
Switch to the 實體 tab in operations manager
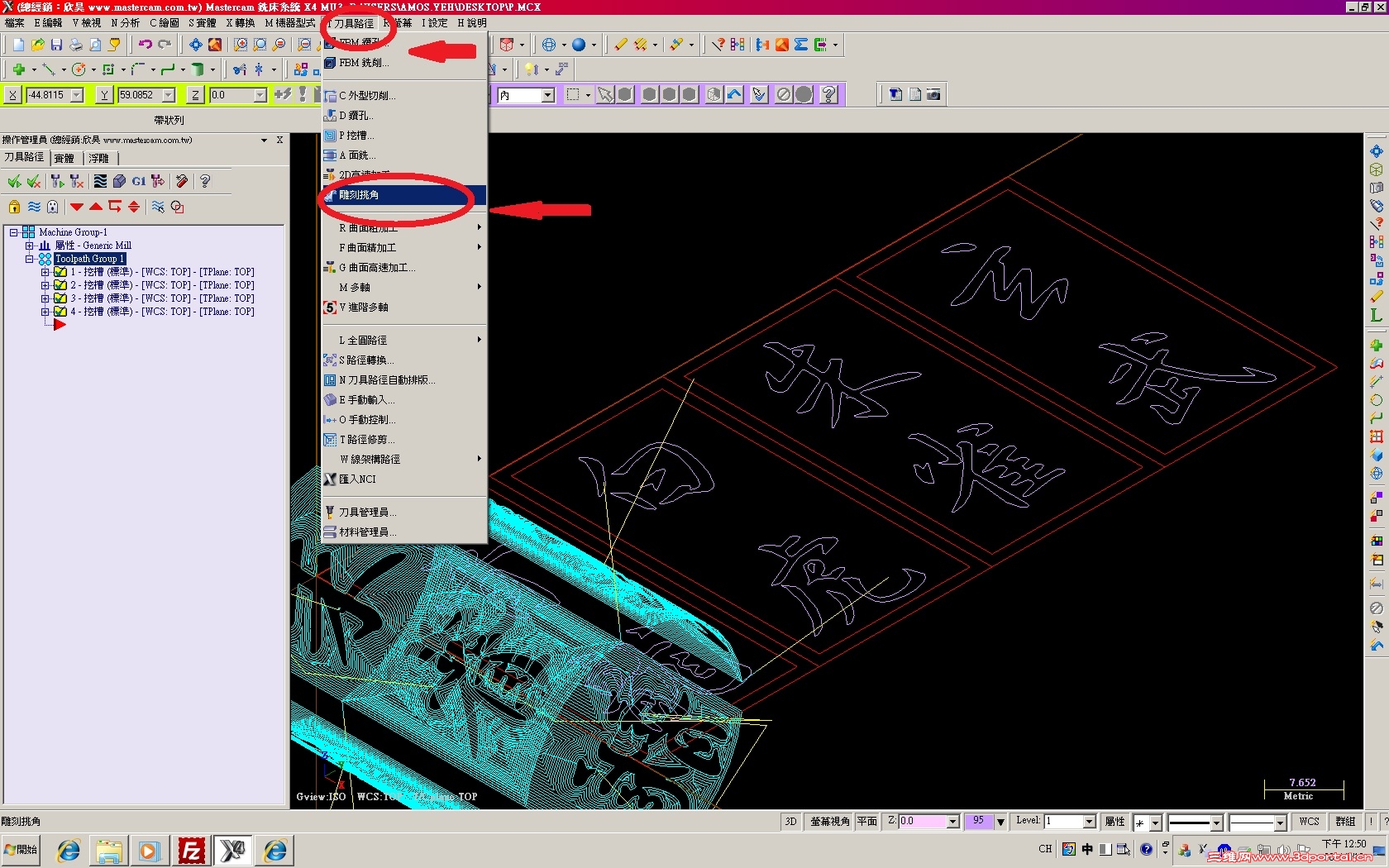point(64,158)
